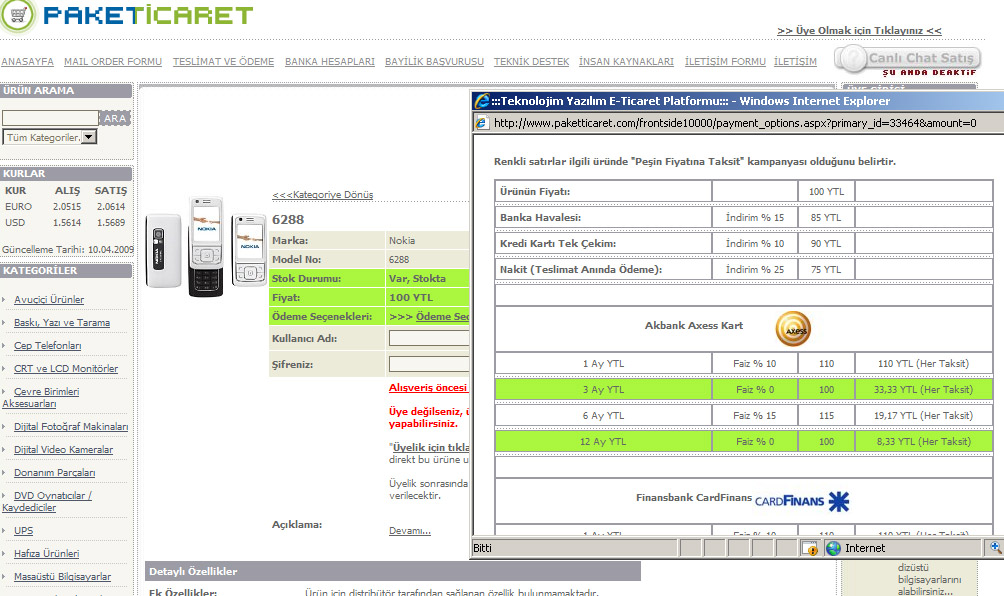Click the zoom level icon in status bar

coord(995,547)
